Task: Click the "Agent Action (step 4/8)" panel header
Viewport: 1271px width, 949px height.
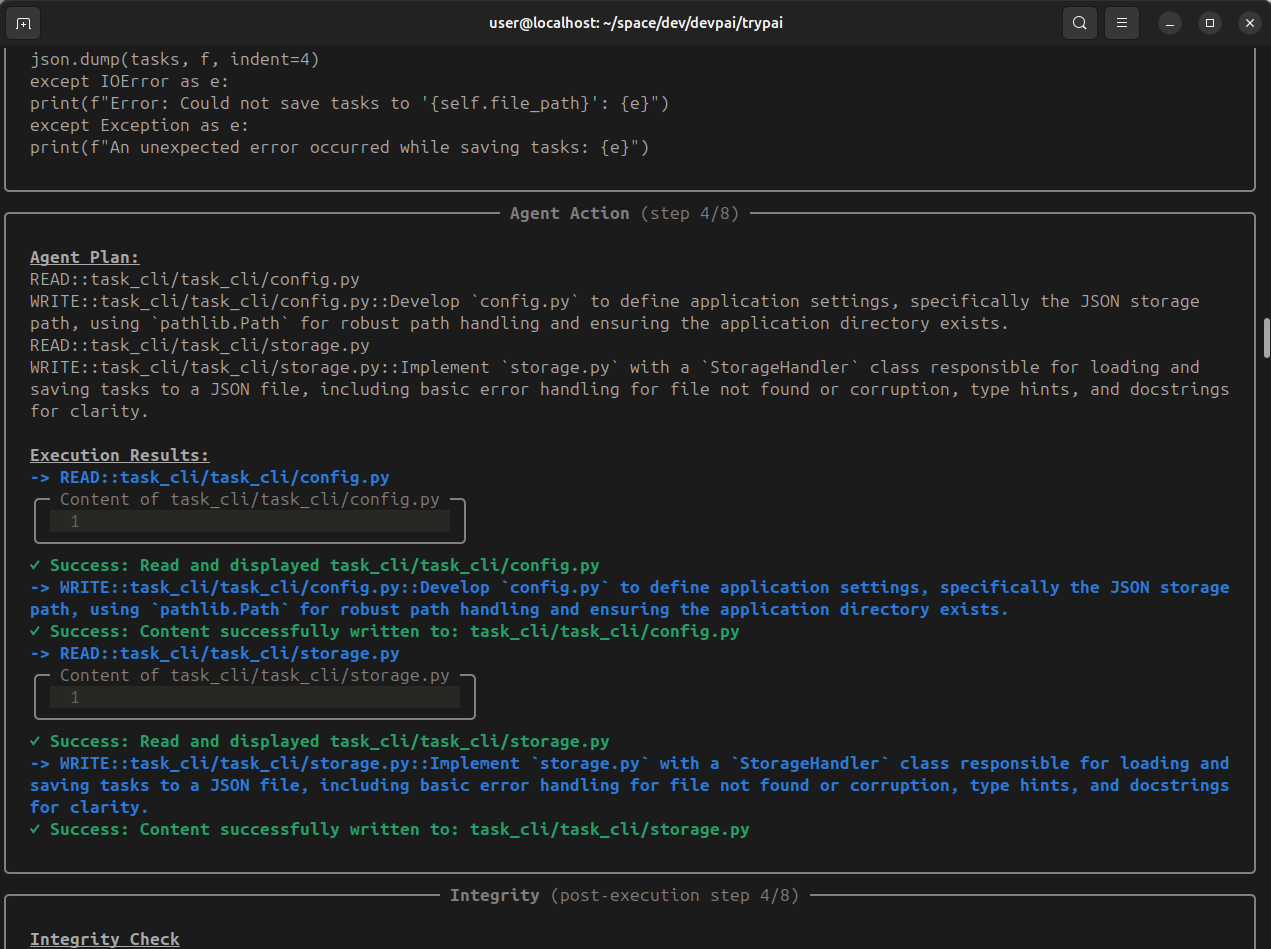Action: pyautogui.click(x=624, y=213)
